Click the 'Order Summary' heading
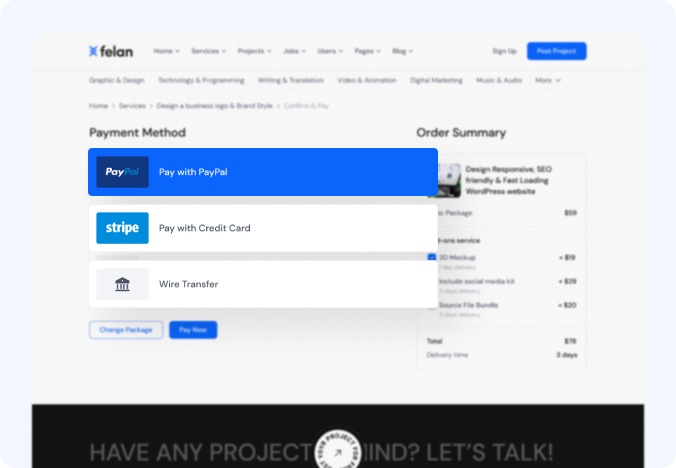Screen dimensions: 676x468 (x=461, y=133)
